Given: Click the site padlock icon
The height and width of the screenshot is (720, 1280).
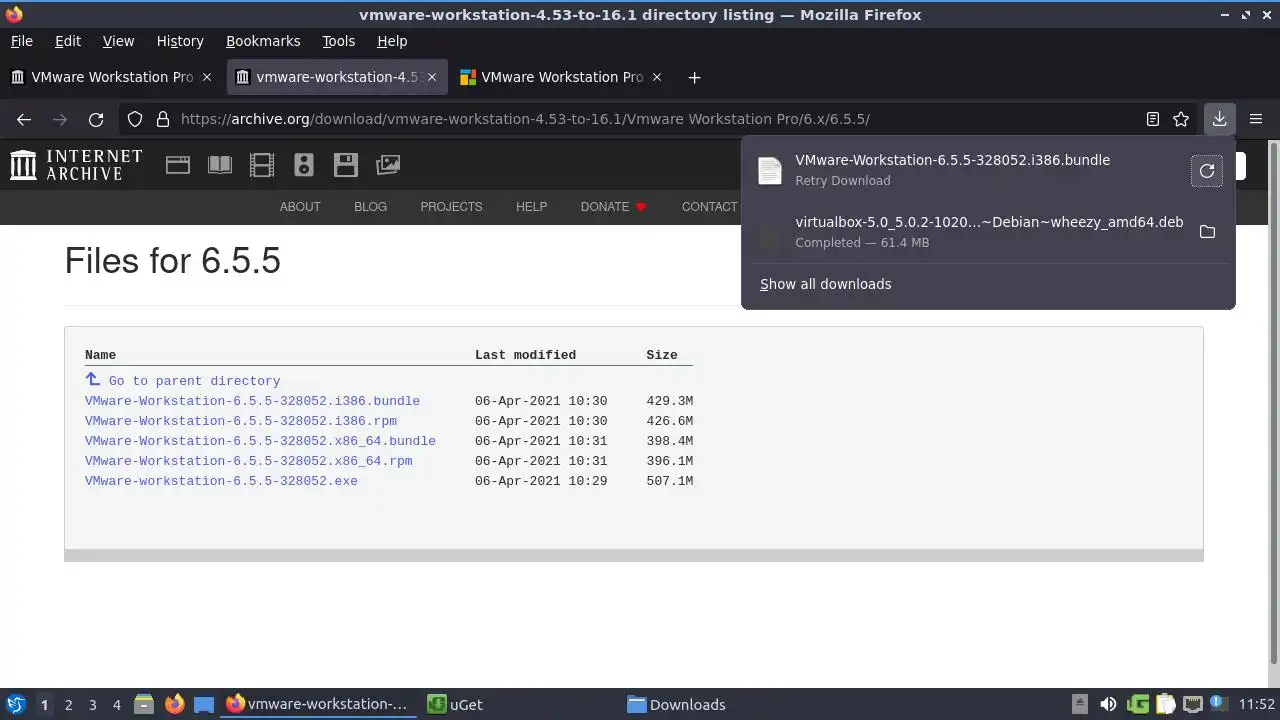Looking at the screenshot, I should pyautogui.click(x=162, y=119).
